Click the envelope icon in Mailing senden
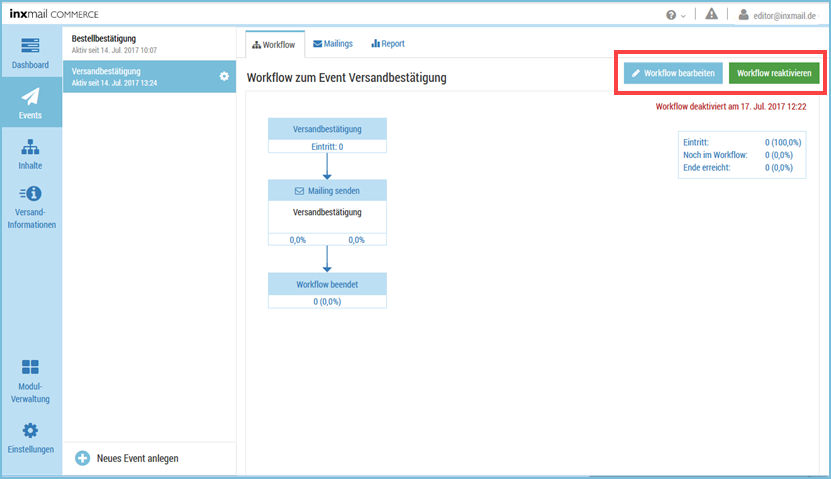The height and width of the screenshot is (479, 831). coord(299,191)
